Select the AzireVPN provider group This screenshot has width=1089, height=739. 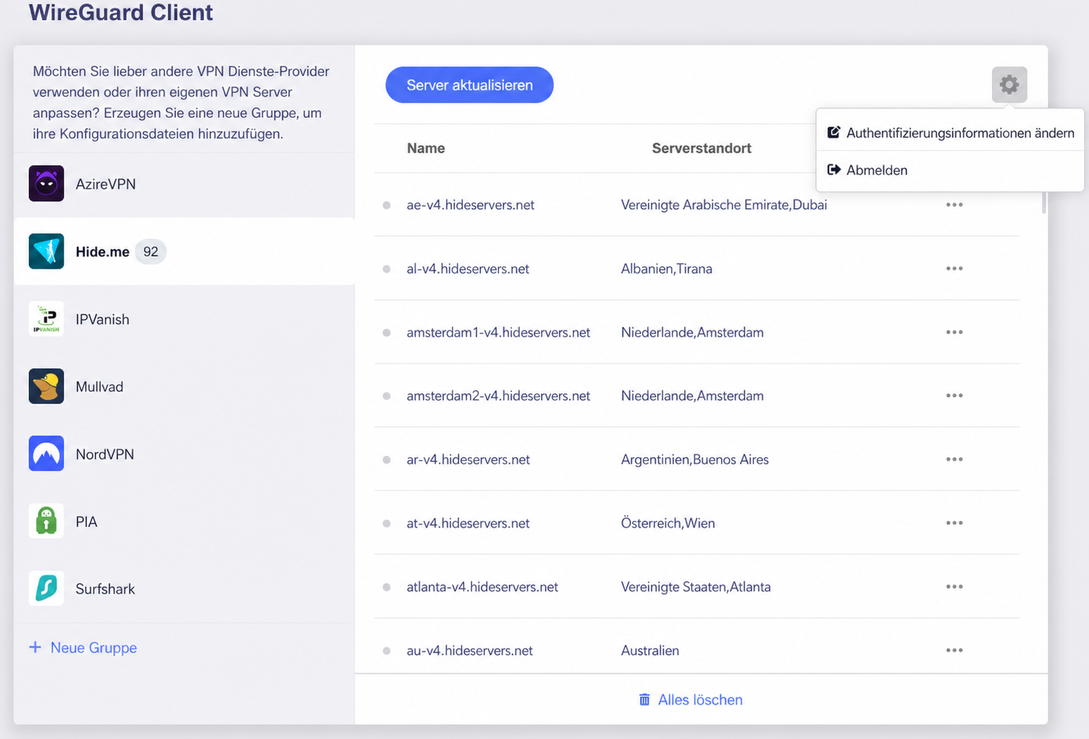(x=184, y=183)
